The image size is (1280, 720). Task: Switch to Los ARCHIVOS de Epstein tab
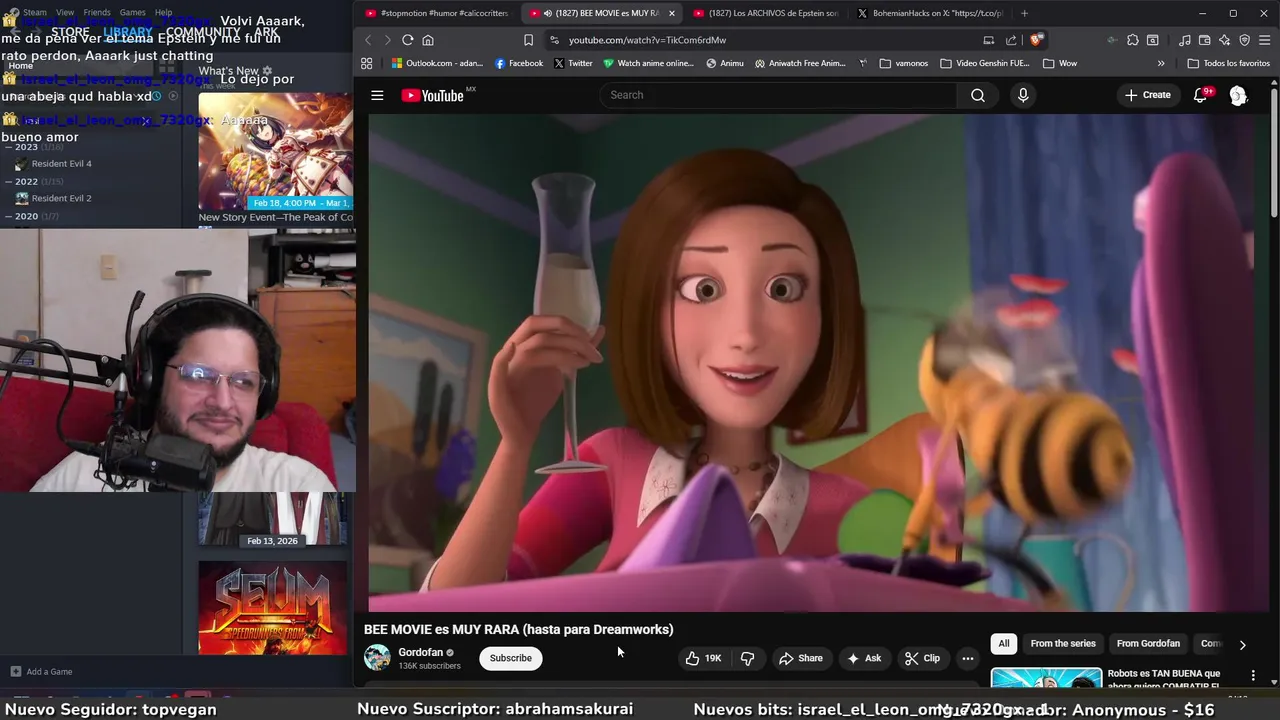tap(765, 13)
